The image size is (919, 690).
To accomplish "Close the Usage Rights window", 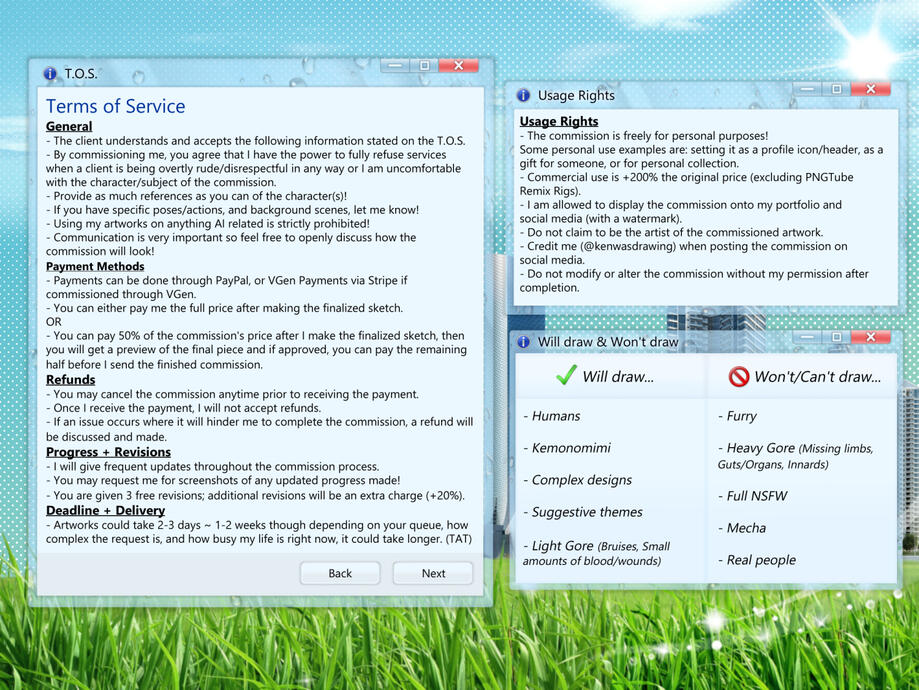I will point(870,89).
